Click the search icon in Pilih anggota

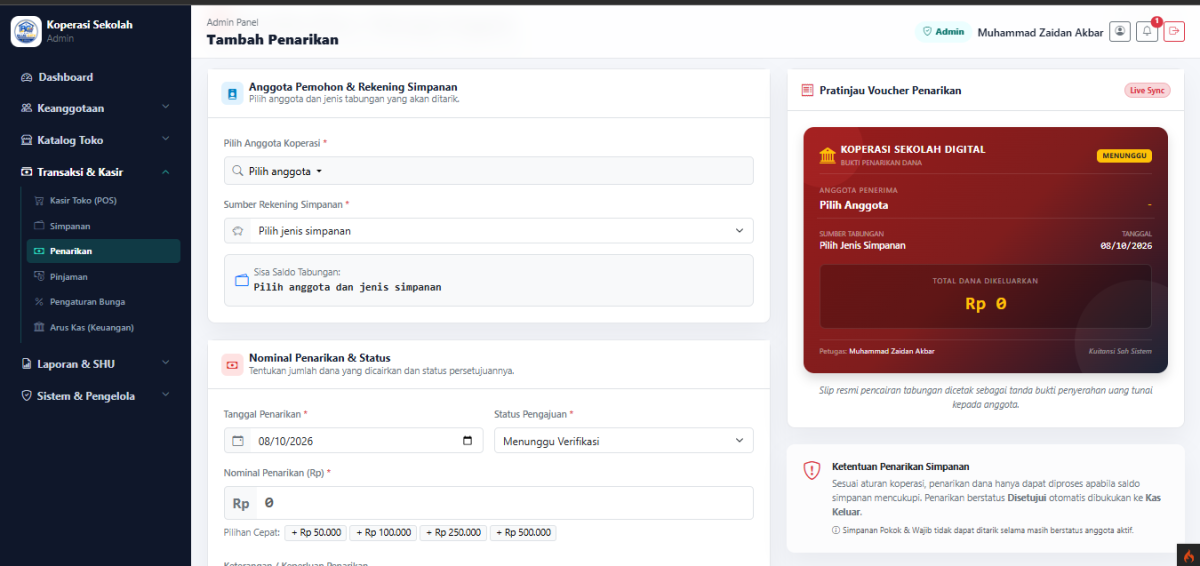[238, 171]
